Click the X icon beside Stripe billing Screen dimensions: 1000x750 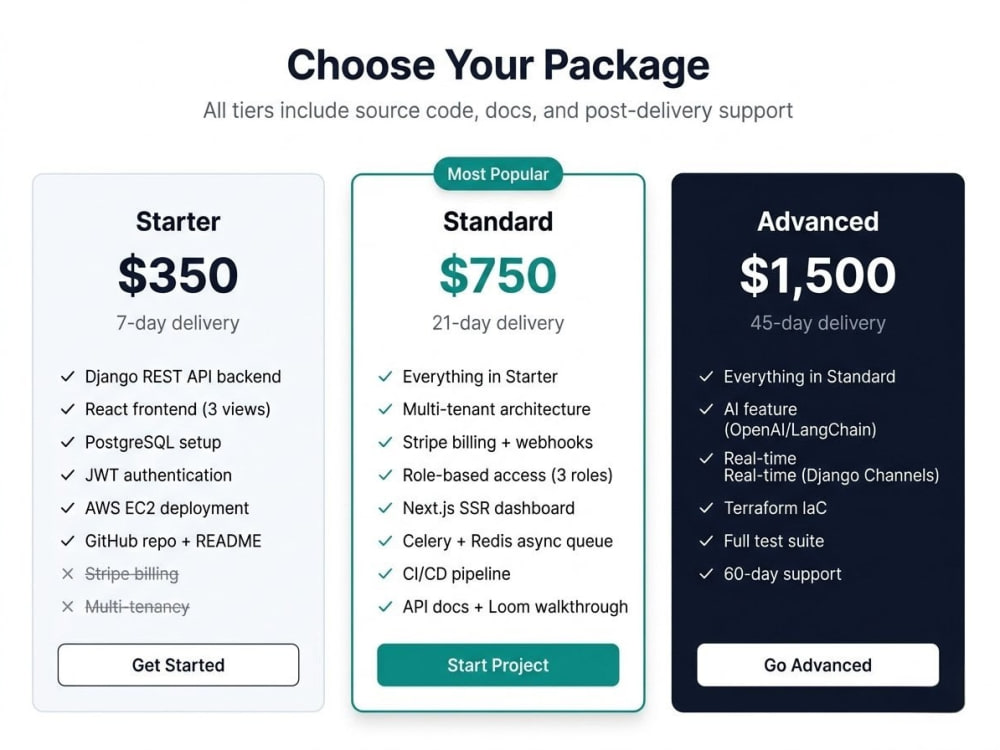(68, 574)
